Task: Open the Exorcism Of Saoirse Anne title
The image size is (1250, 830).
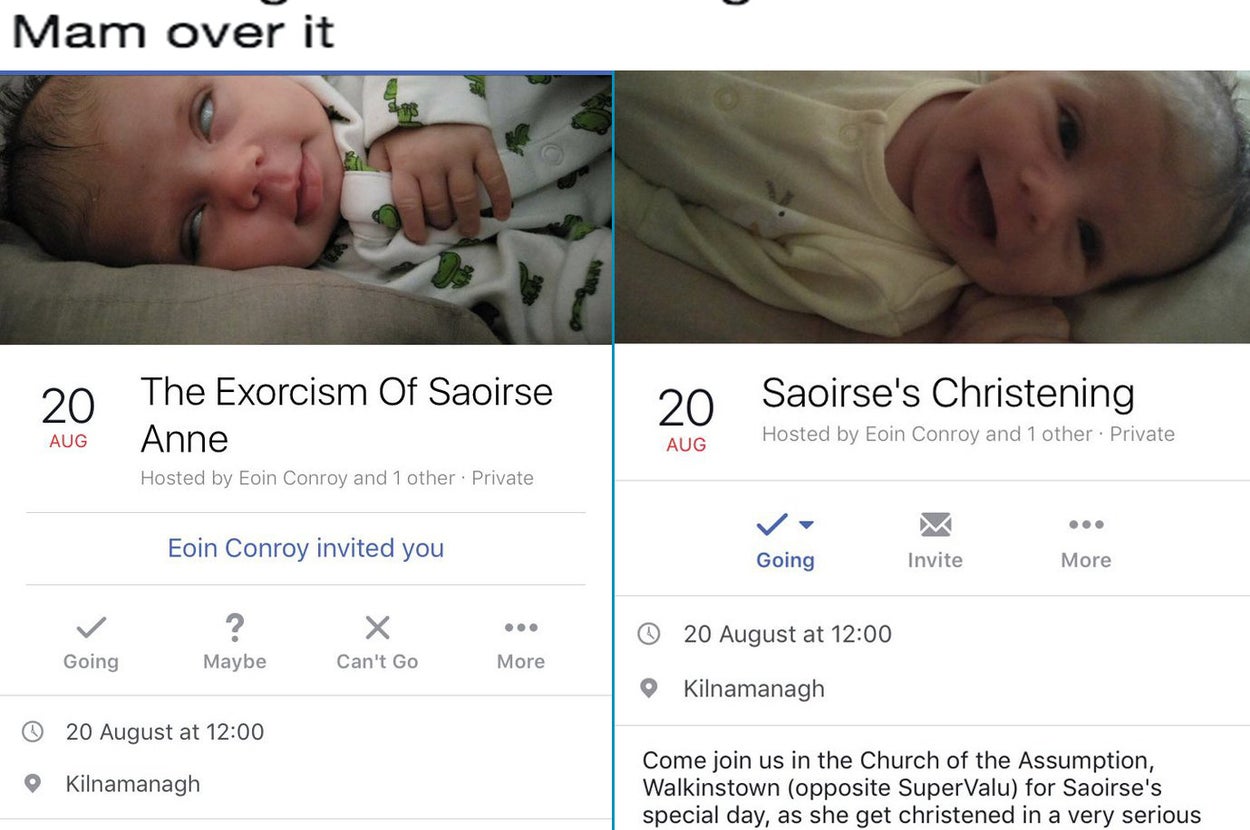Action: tap(346, 414)
